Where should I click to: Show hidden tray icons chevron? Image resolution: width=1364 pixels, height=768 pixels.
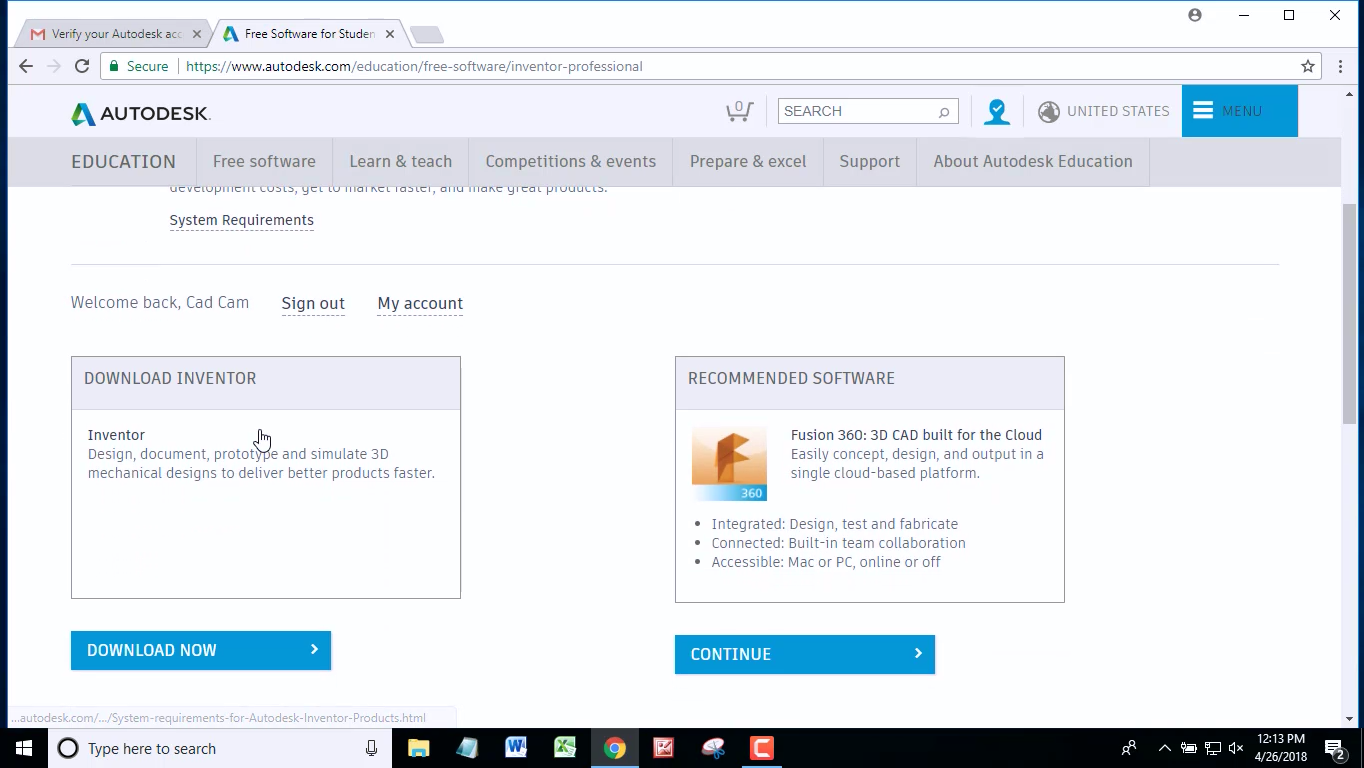[x=1164, y=748]
